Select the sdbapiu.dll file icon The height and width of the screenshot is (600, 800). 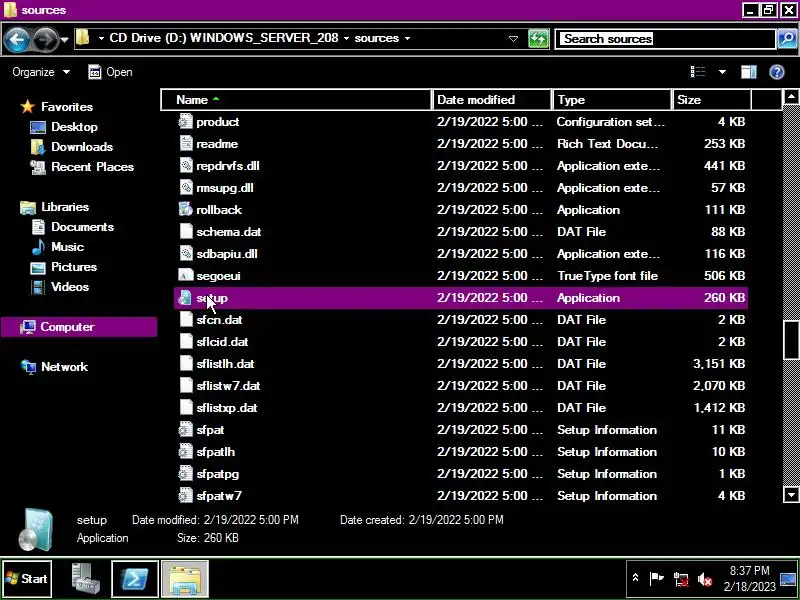coord(186,253)
